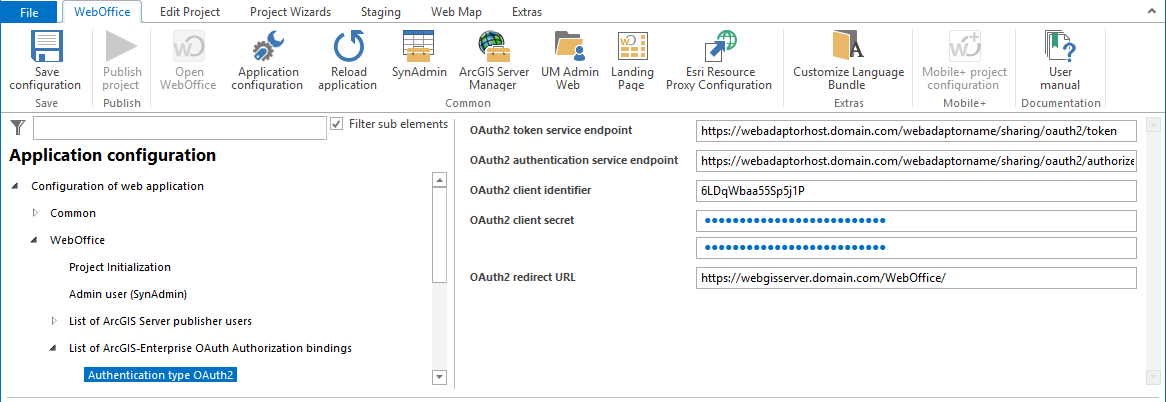This screenshot has height=402, width=1166.
Task: Collapse ArcGIS-Enterprise OAuth Authorization bindings node
Action: click(x=54, y=348)
